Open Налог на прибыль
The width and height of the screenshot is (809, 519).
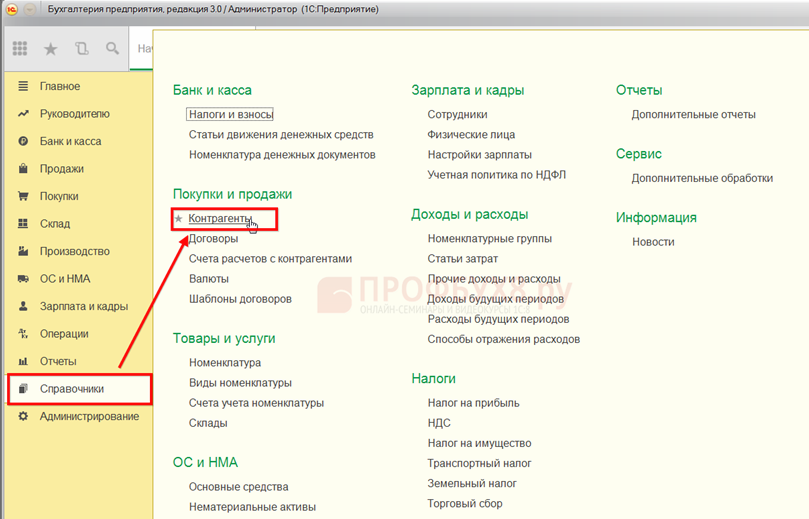(473, 403)
